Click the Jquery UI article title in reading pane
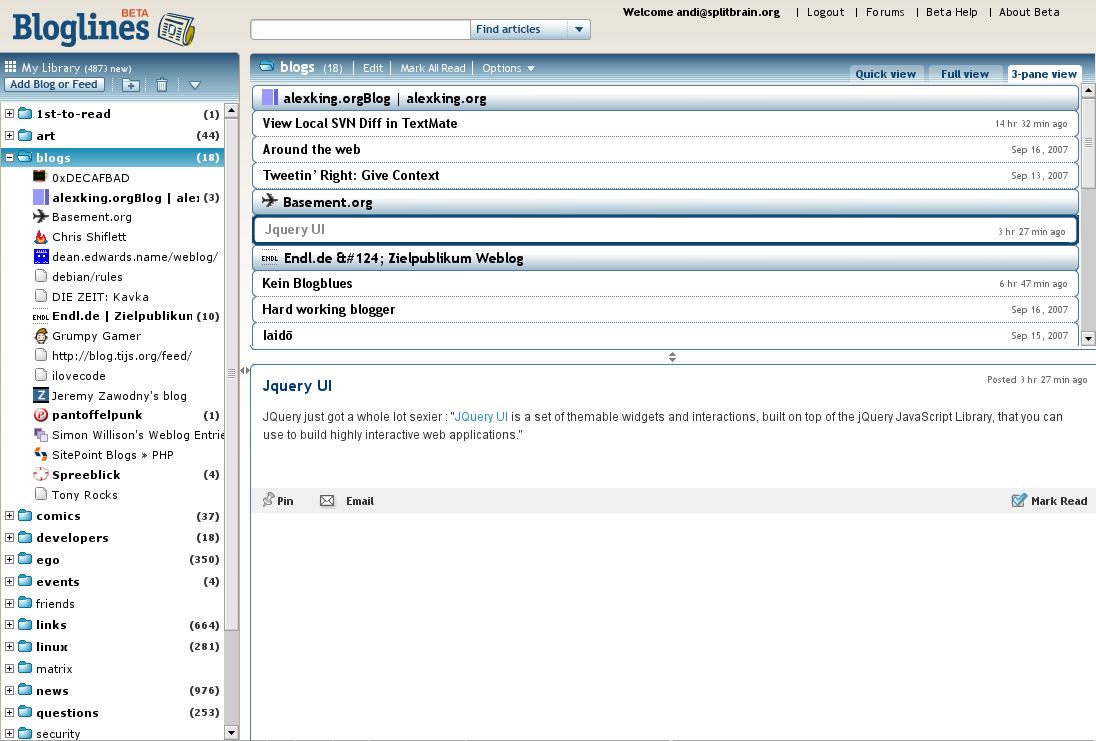Screen dimensions: 1096x741 pos(297,386)
